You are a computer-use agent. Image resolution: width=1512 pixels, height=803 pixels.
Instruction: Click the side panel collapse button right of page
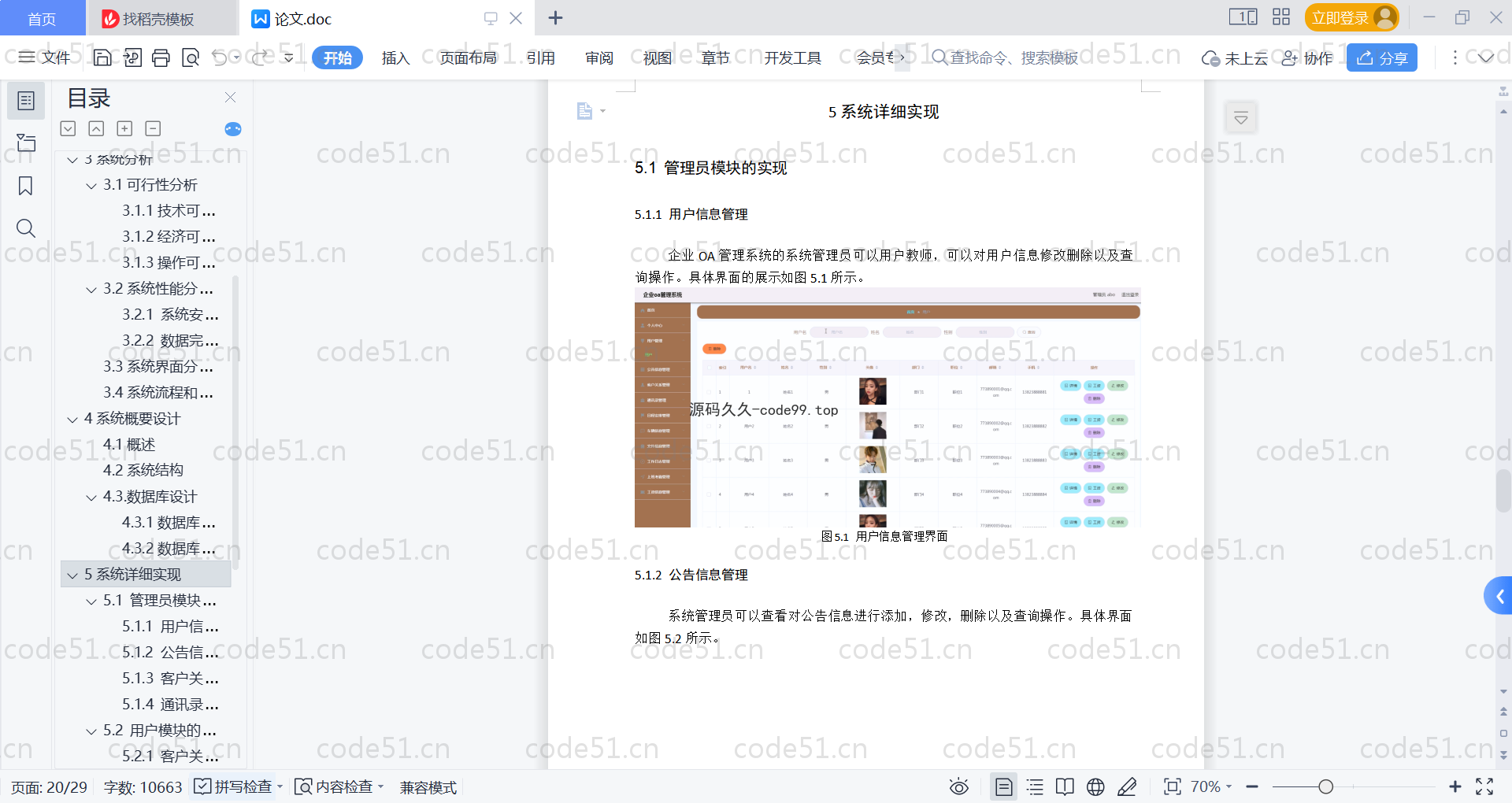[1241, 118]
